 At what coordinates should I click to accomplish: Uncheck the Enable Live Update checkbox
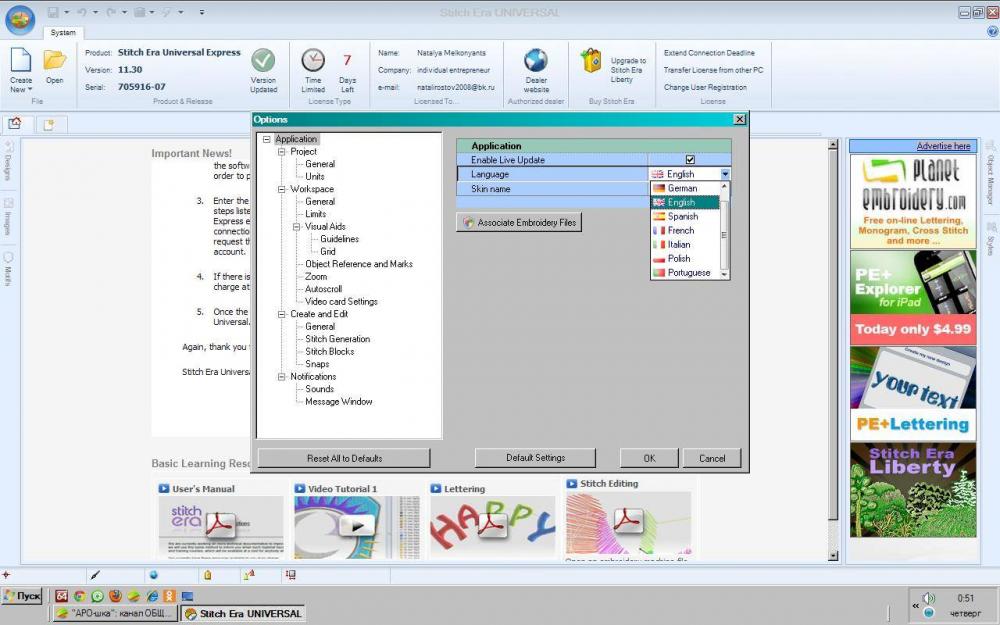pos(690,160)
